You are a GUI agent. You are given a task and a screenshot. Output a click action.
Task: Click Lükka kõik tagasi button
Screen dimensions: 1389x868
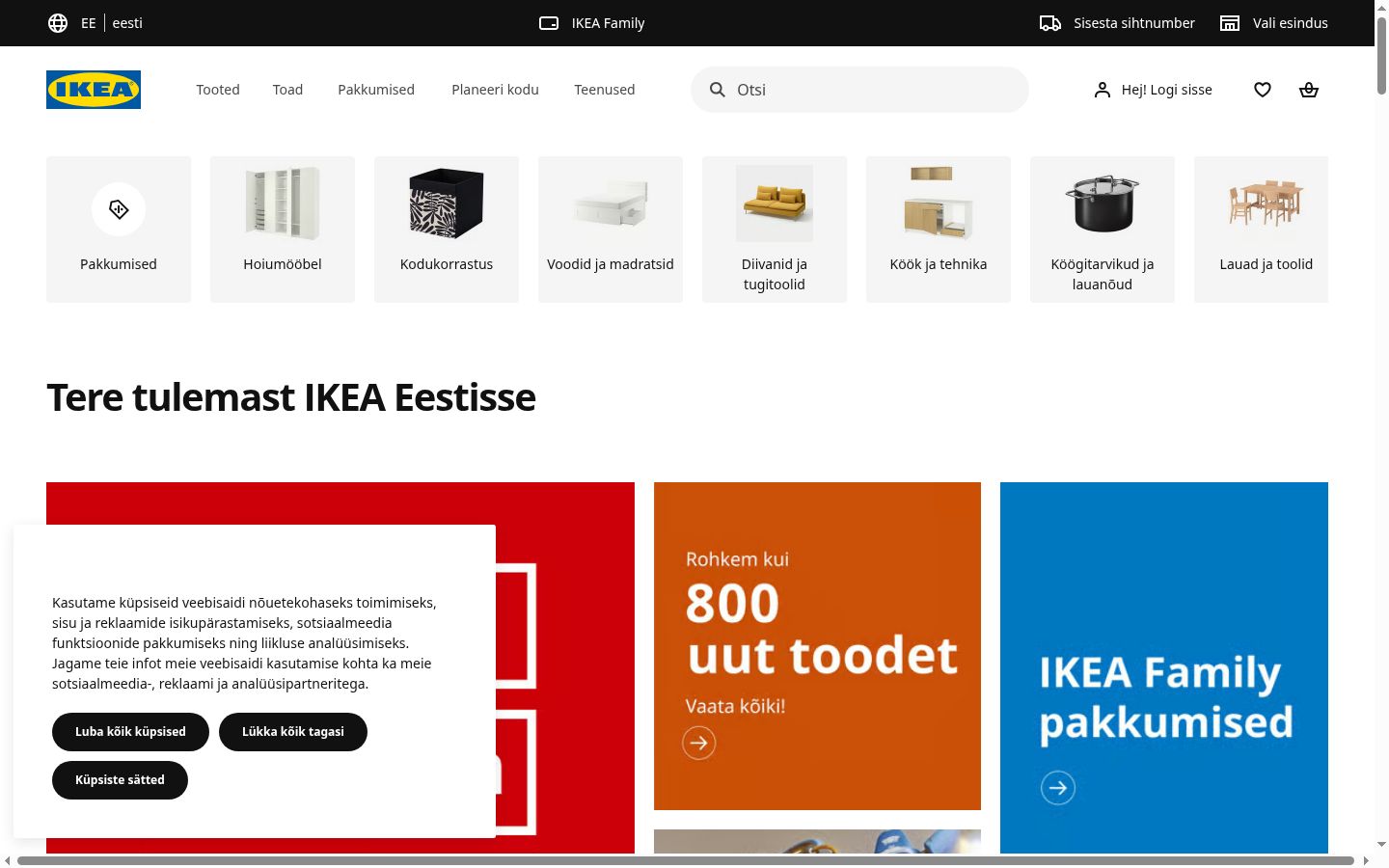[x=293, y=732]
